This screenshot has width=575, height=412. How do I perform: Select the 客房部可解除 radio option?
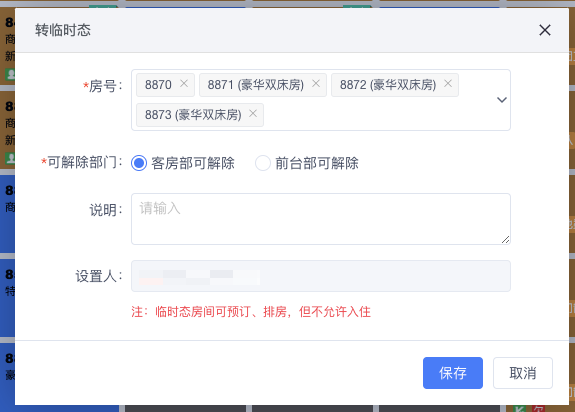(139, 163)
